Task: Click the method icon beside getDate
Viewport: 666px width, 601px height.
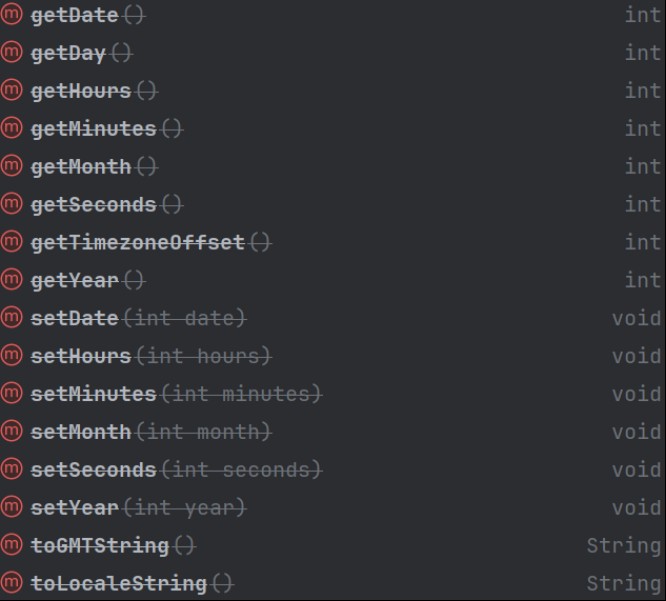Action: pyautogui.click(x=12, y=15)
